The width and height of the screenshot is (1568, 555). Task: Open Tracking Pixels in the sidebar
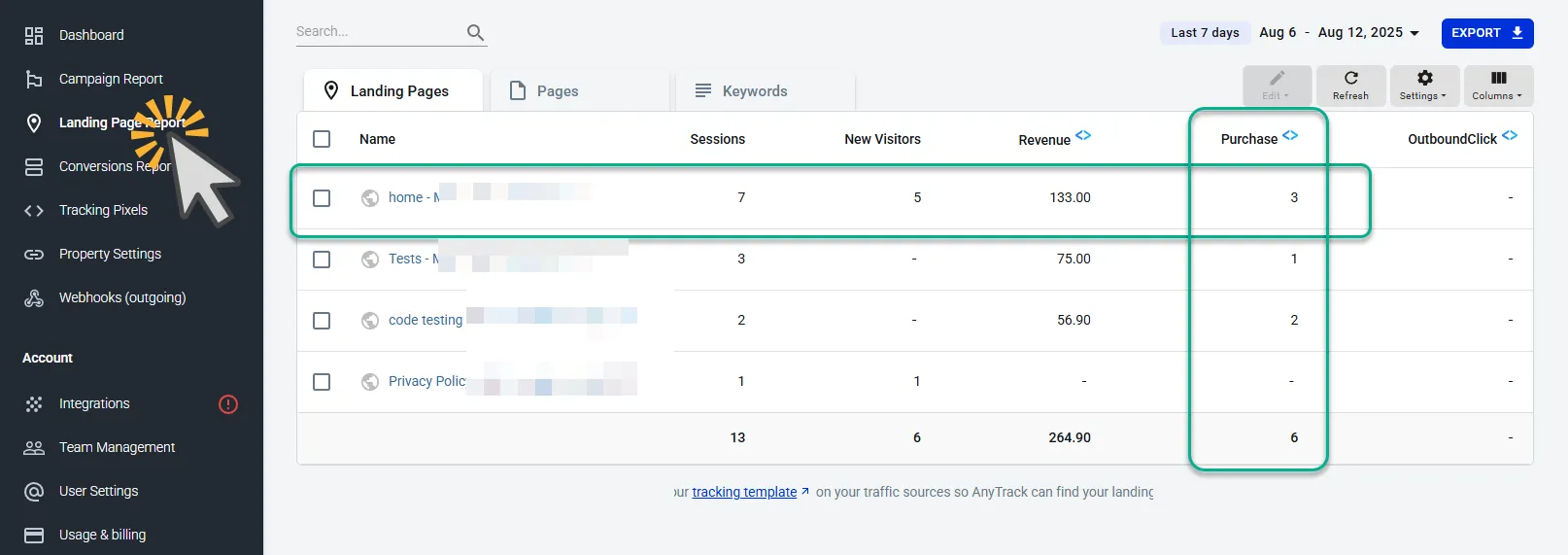(103, 210)
